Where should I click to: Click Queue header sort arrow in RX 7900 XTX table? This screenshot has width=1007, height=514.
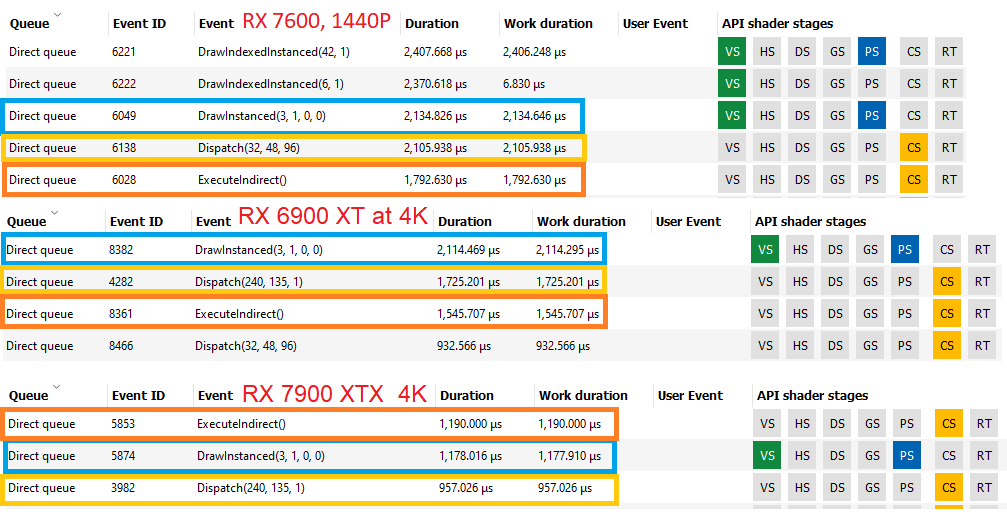coord(57,387)
